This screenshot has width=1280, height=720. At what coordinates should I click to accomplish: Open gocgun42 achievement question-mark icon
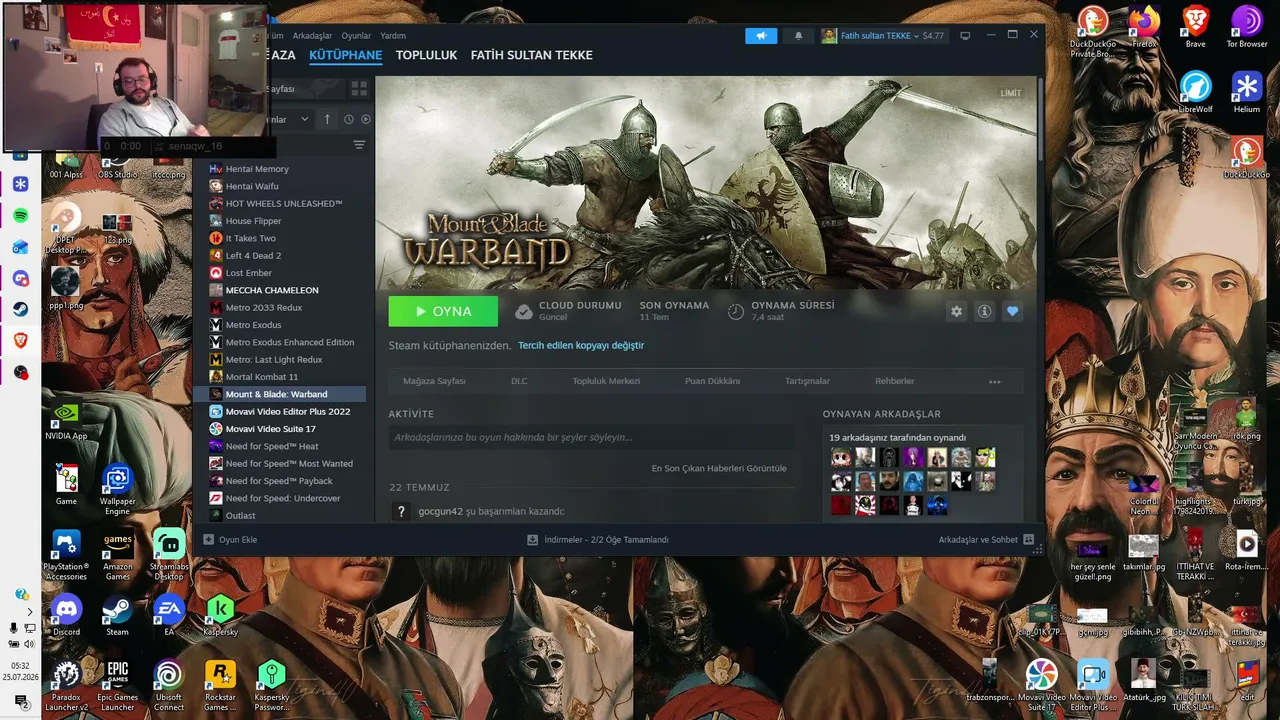pos(401,511)
